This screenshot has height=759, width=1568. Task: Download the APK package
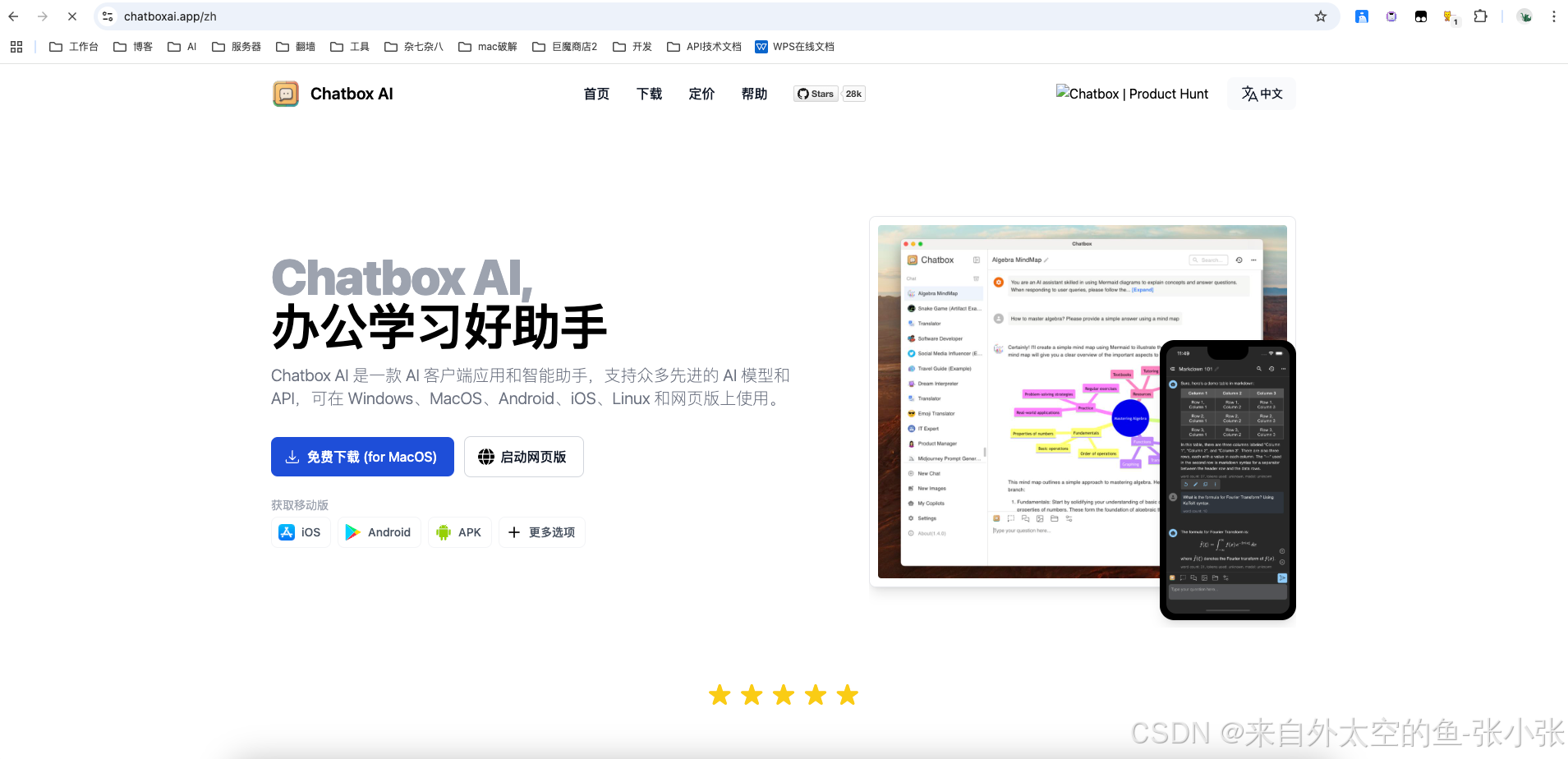459,532
